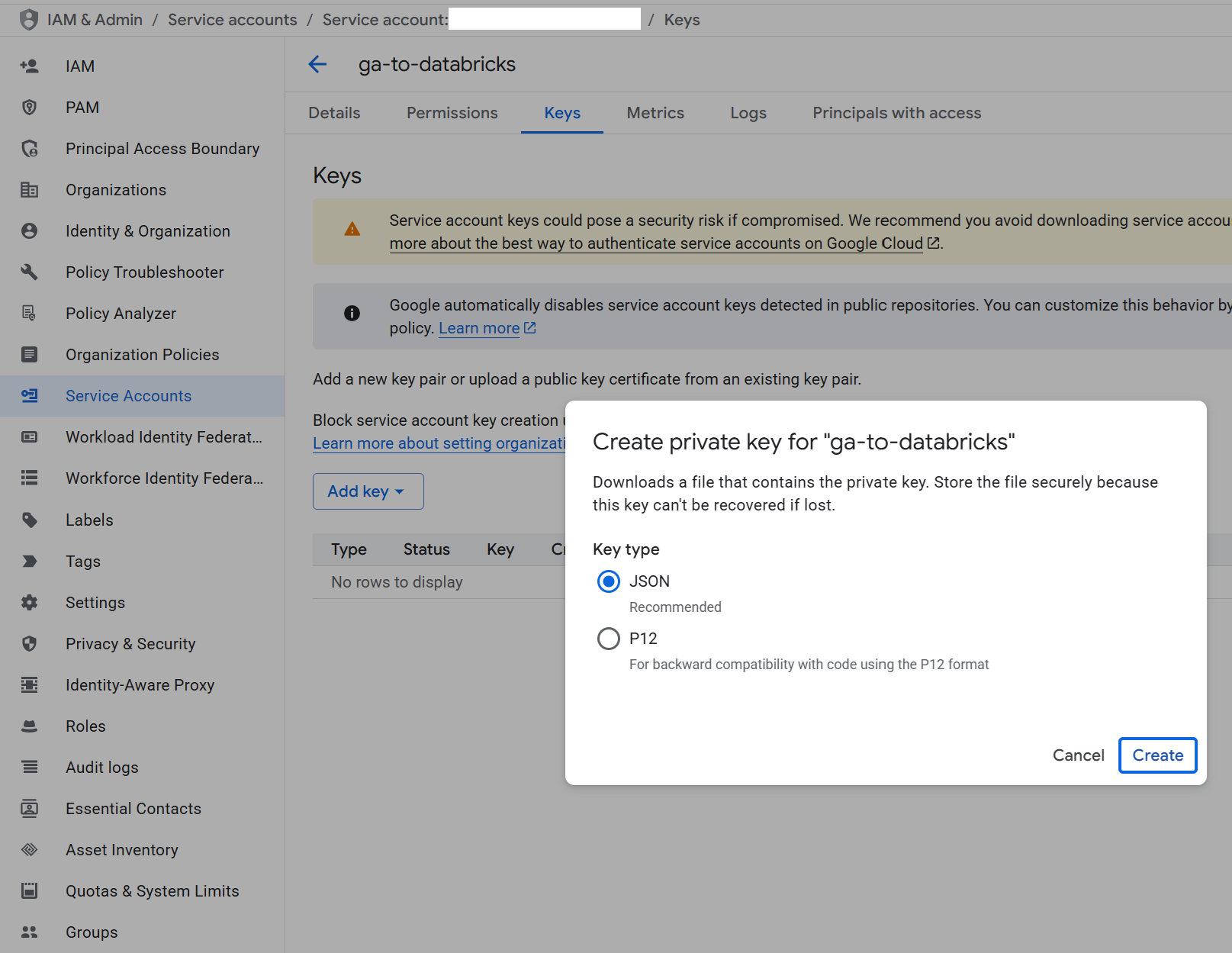Open the Logs tab
The image size is (1232, 953).
pyautogui.click(x=748, y=113)
